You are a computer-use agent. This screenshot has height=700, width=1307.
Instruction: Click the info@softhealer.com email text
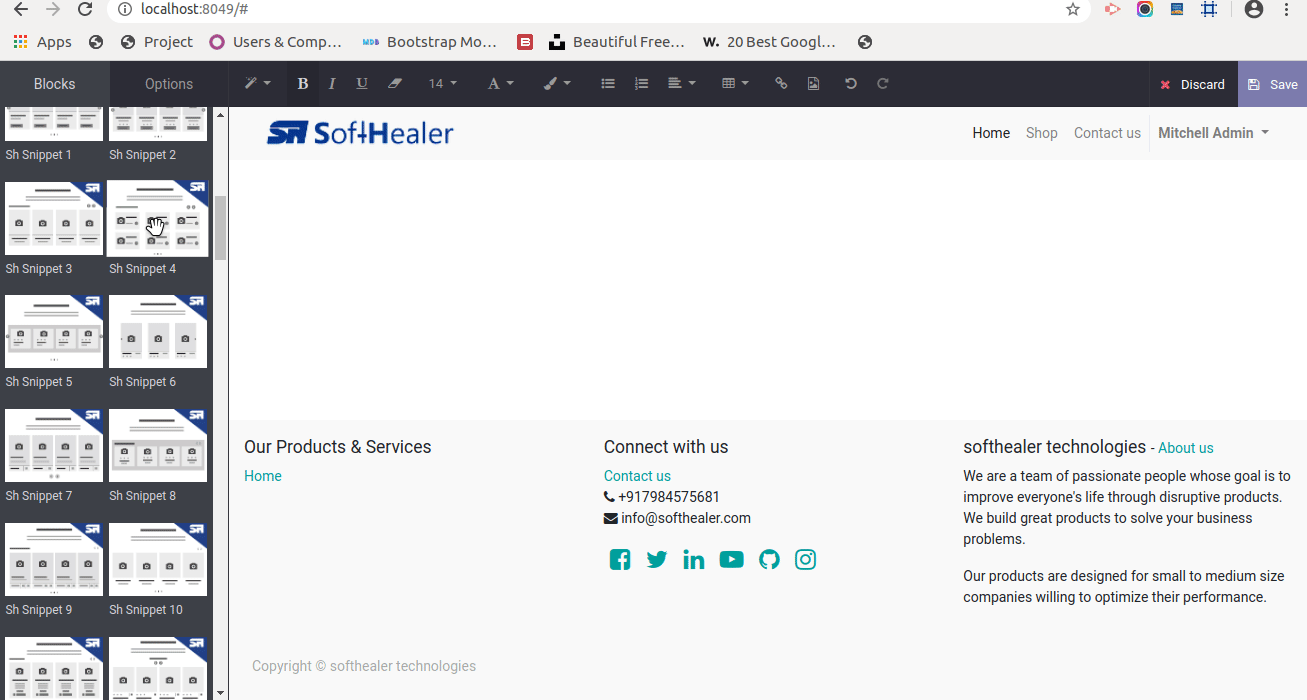click(x=686, y=518)
